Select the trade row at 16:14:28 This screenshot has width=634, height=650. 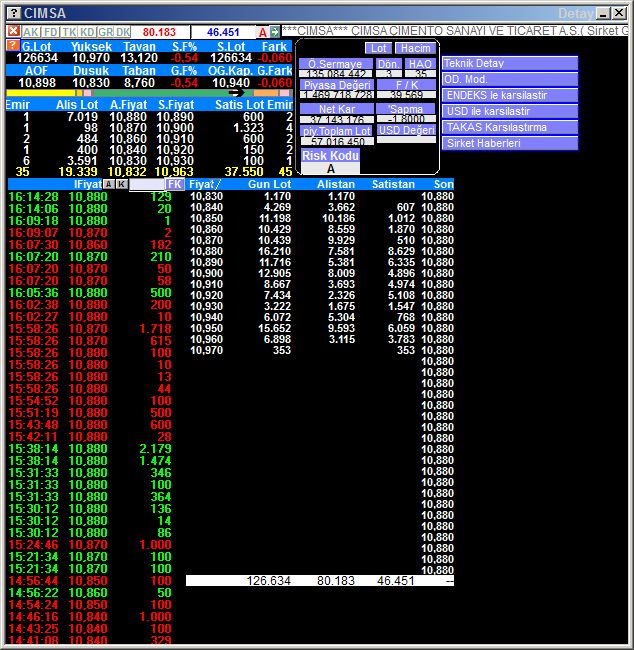click(x=90, y=196)
